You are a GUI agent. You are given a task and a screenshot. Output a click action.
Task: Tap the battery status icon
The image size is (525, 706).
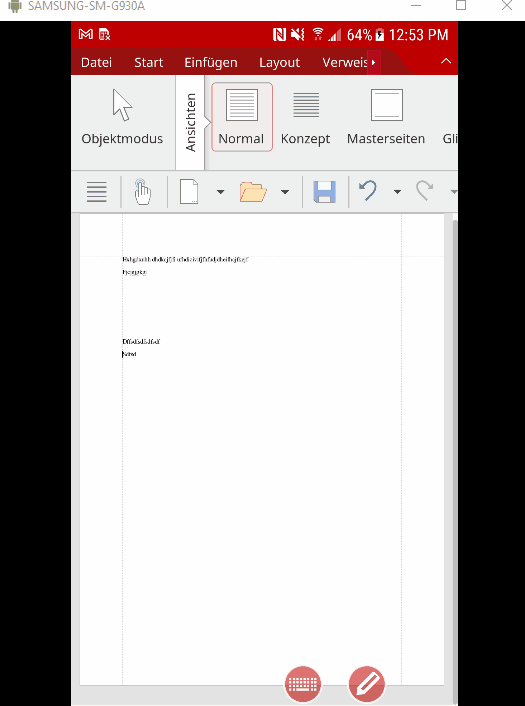(x=380, y=35)
